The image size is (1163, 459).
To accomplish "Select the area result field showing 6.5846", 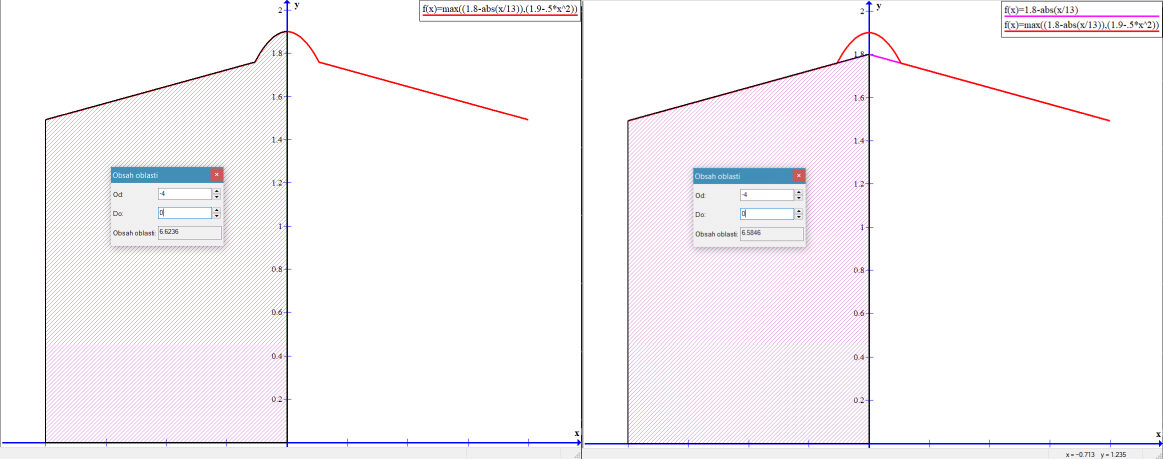I will pyautogui.click(x=771, y=233).
